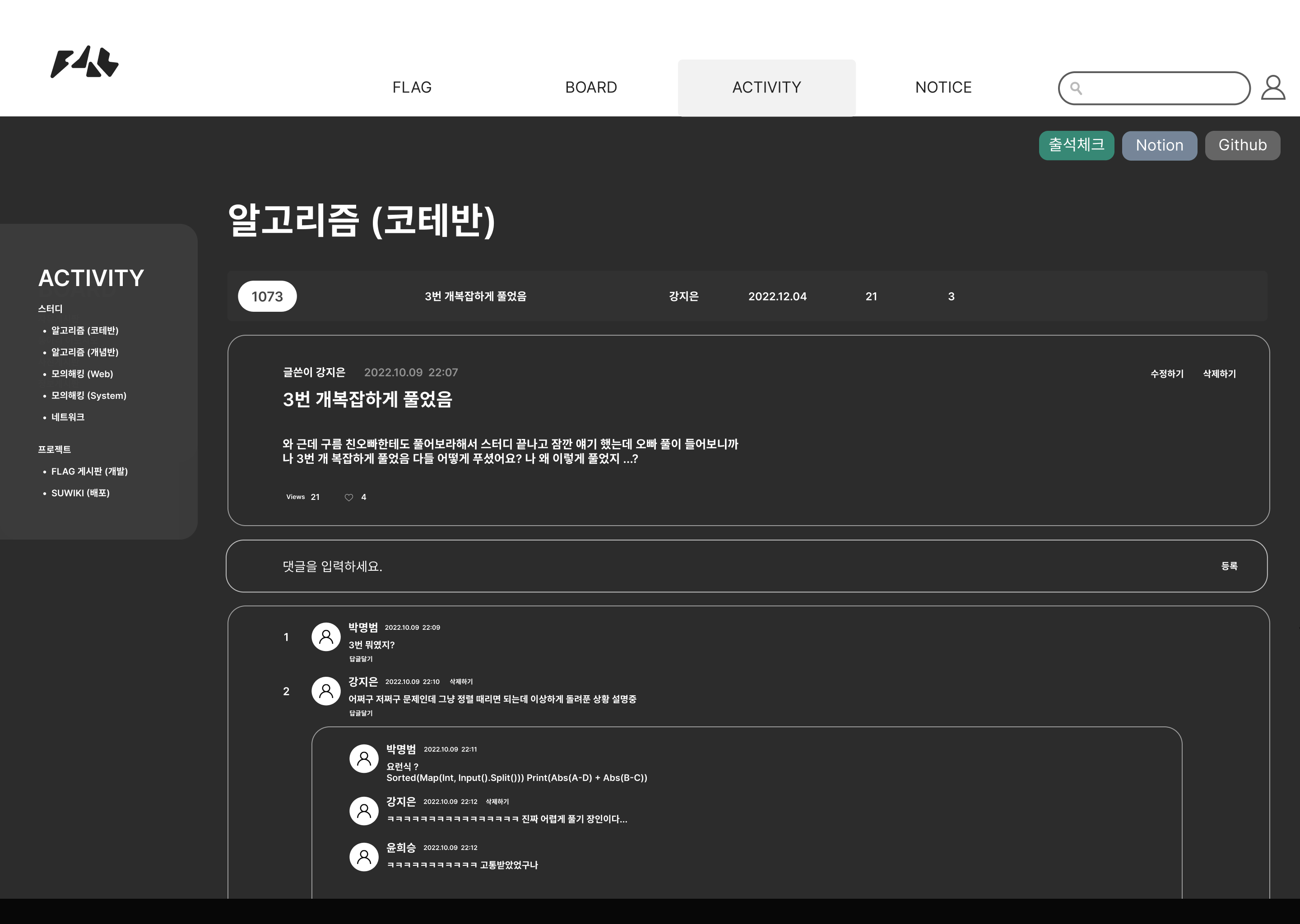
Task: Open the BOARD nav tab
Action: (591, 87)
